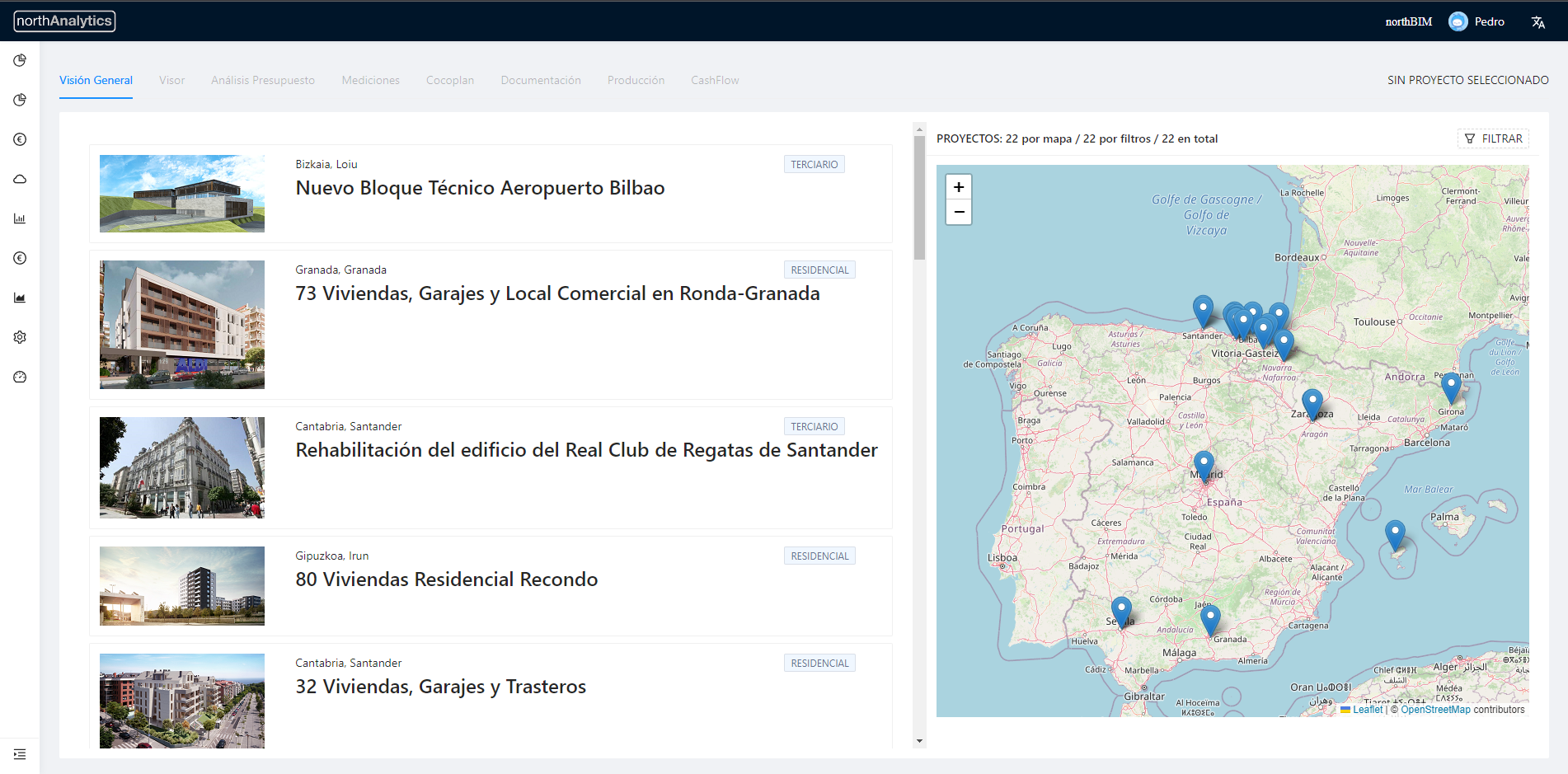Open the pie chart icon just above the euro icon

(20, 100)
